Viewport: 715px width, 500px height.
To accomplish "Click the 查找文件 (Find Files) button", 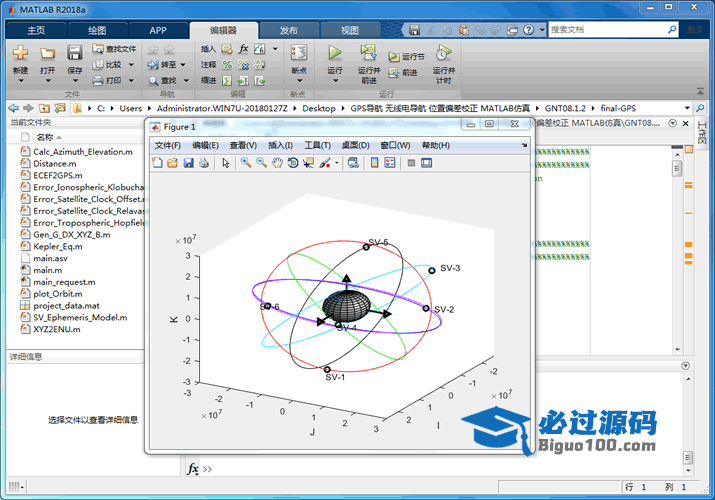I will click(114, 49).
